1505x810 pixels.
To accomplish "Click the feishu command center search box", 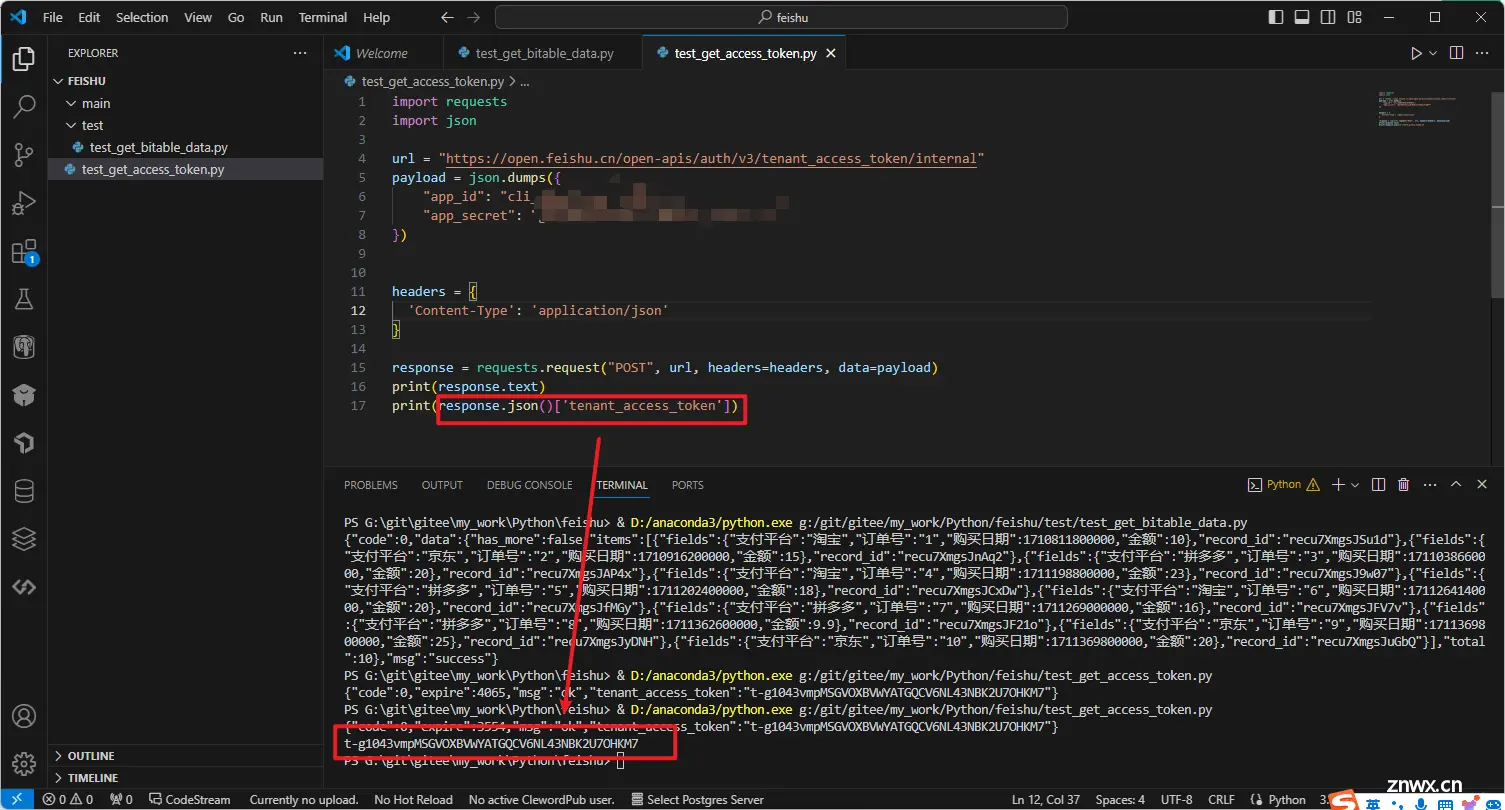I will [x=781, y=17].
